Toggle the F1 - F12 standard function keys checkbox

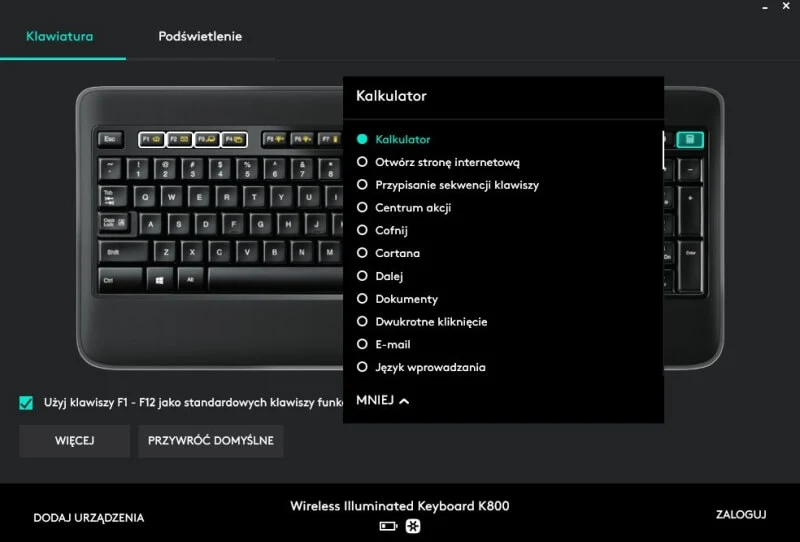(x=26, y=403)
